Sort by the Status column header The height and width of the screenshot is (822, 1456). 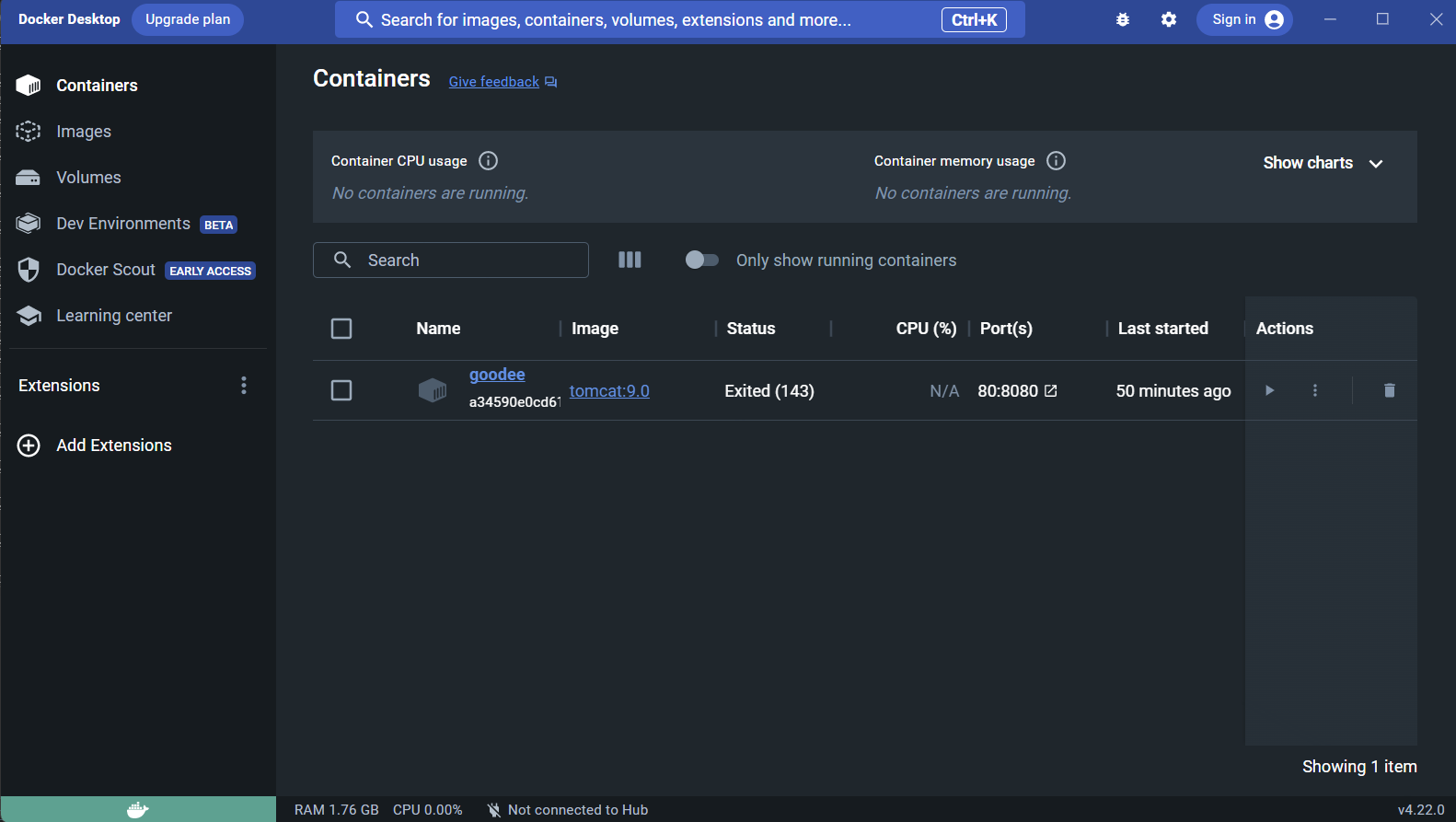pyautogui.click(x=751, y=329)
